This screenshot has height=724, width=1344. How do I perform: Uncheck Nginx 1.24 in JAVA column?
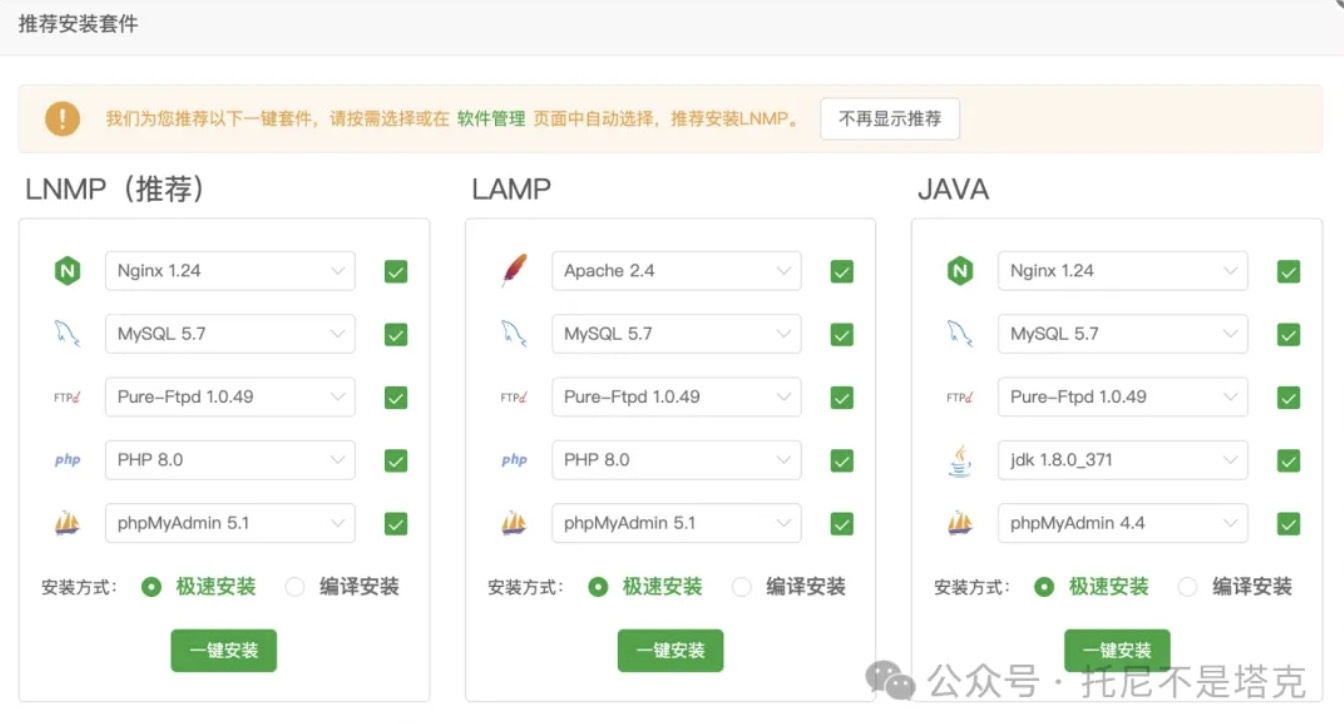click(x=1289, y=271)
